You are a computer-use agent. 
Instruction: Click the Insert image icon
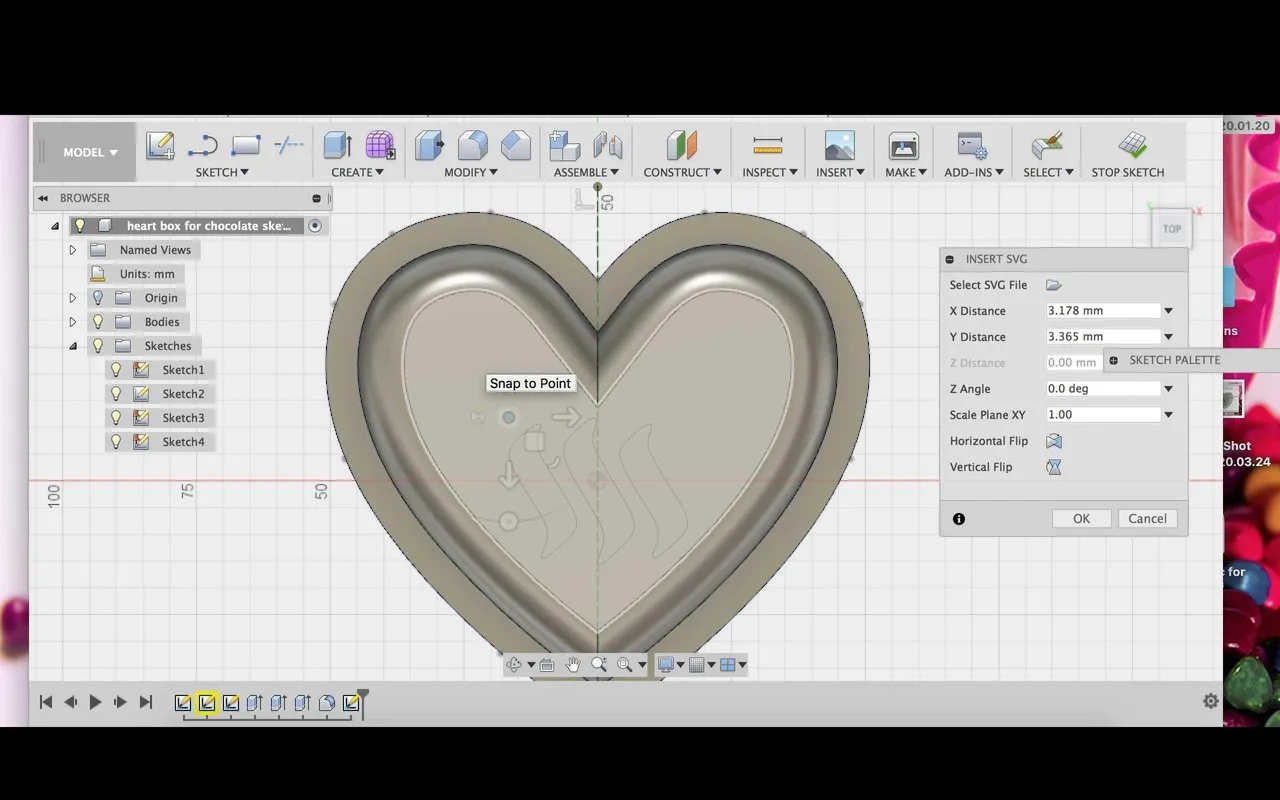tap(840, 146)
